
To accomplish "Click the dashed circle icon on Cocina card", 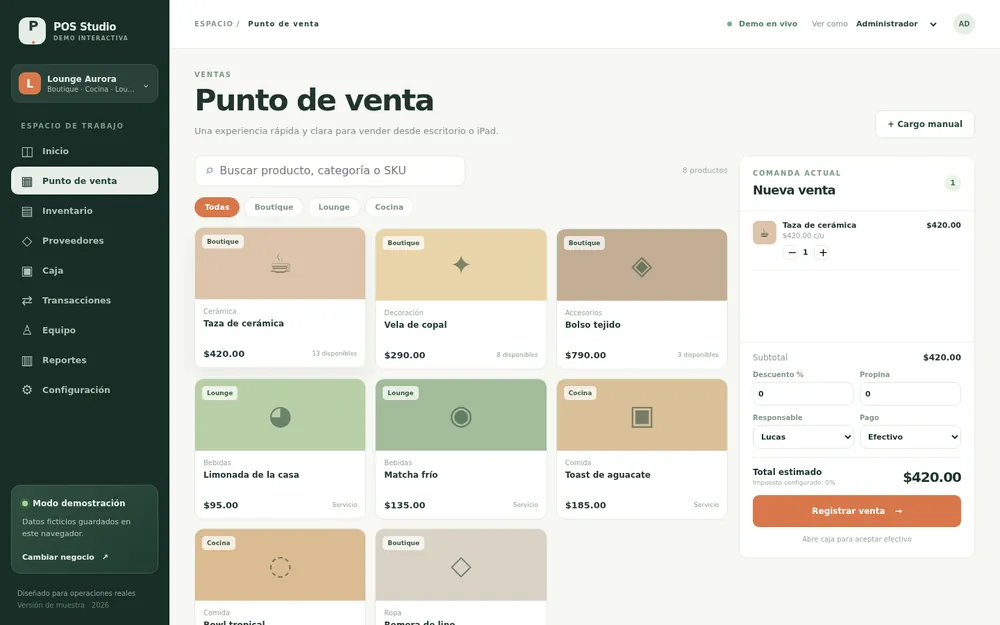I will pyautogui.click(x=280, y=567).
